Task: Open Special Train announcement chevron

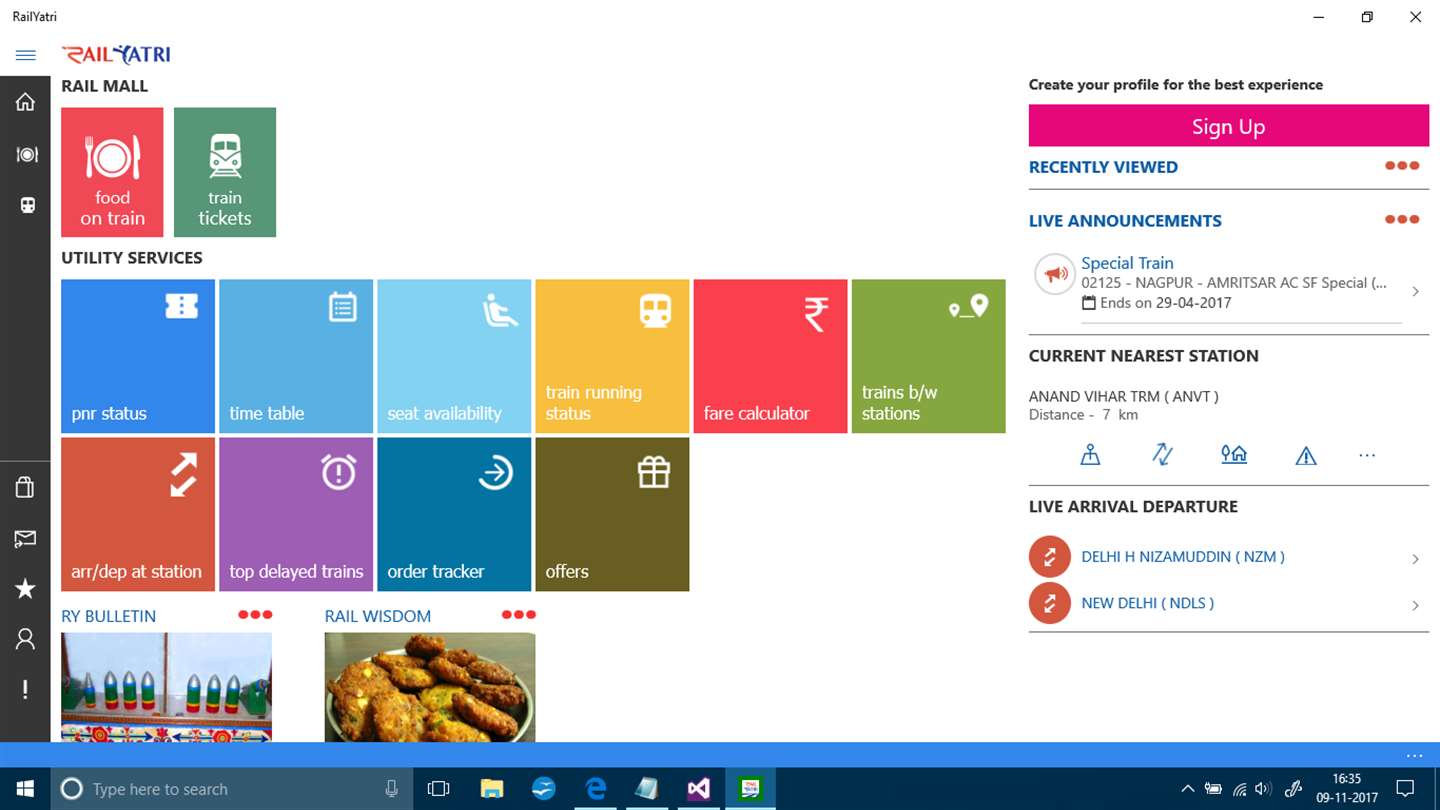Action: coord(1415,292)
